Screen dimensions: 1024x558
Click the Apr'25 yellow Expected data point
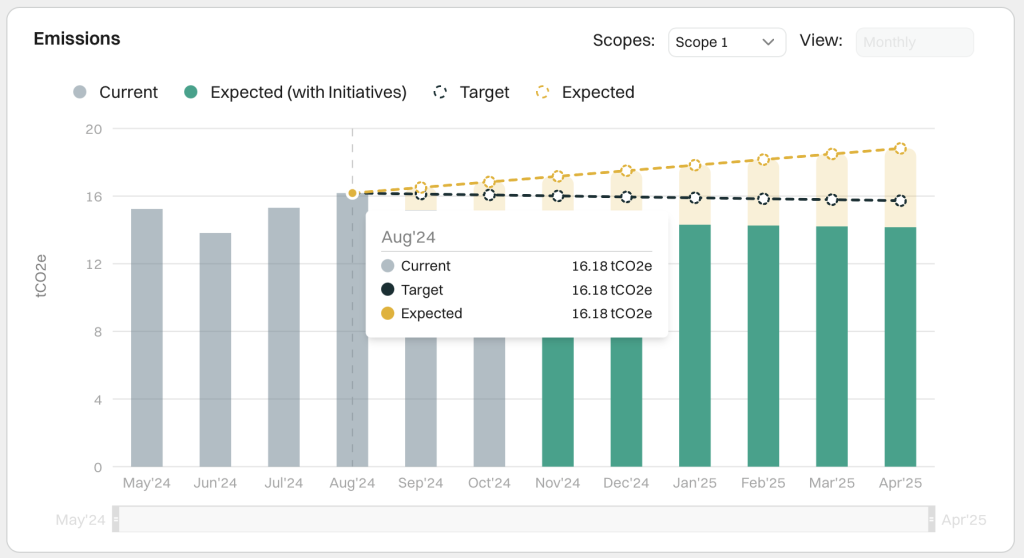tap(900, 148)
